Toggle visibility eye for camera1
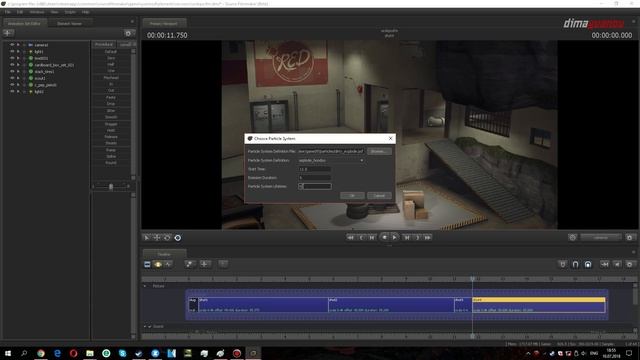 [12, 45]
